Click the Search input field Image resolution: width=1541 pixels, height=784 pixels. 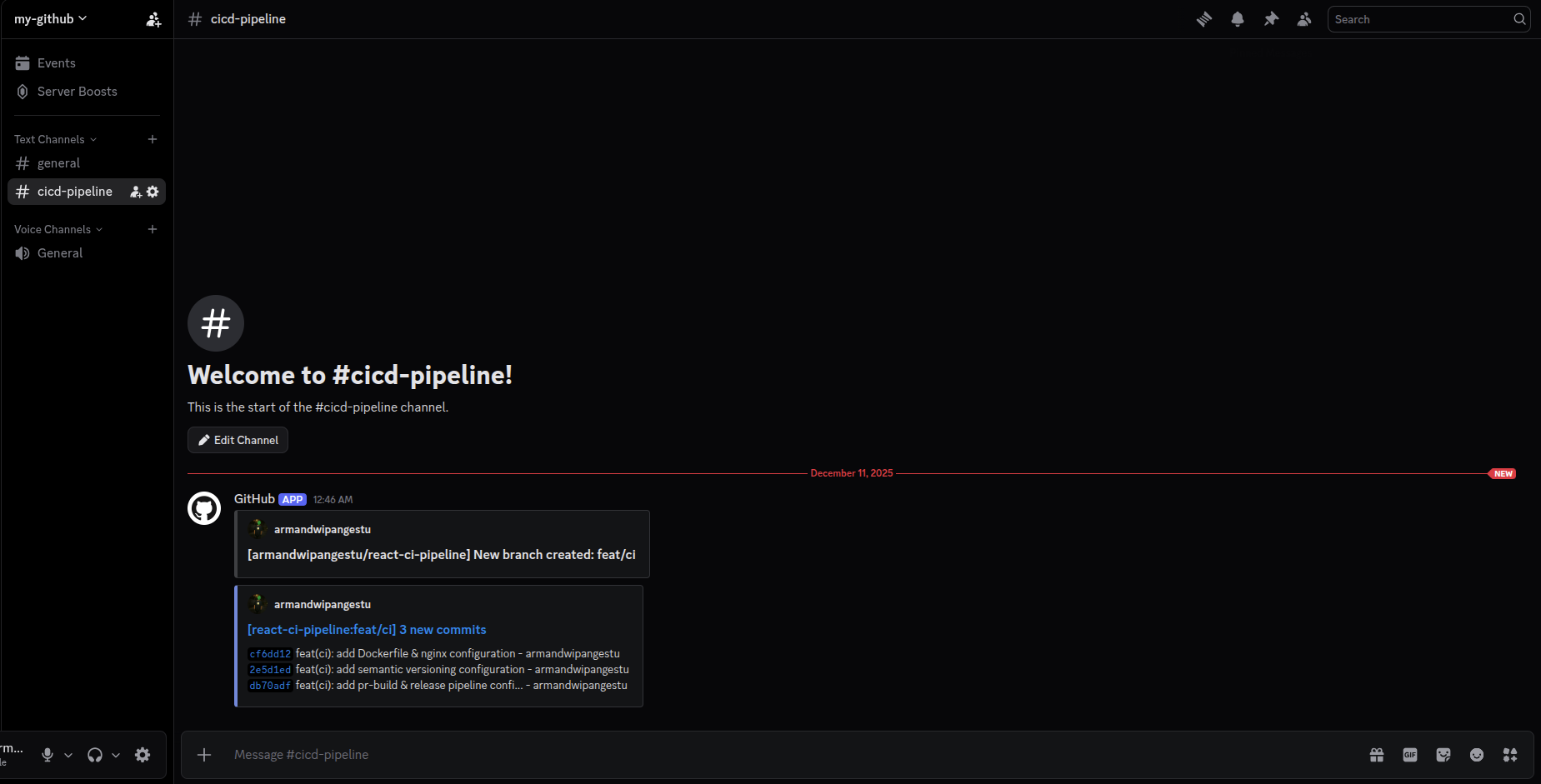[x=1421, y=18]
